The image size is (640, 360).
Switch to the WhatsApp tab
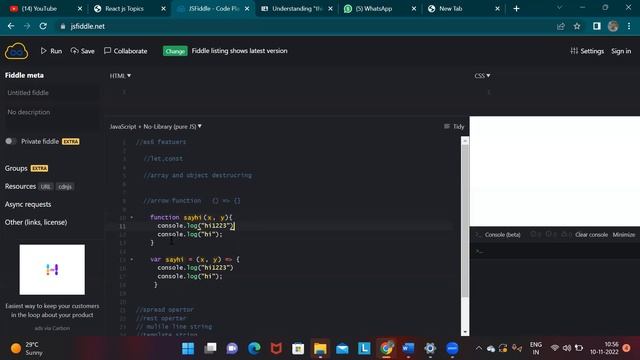(380, 9)
